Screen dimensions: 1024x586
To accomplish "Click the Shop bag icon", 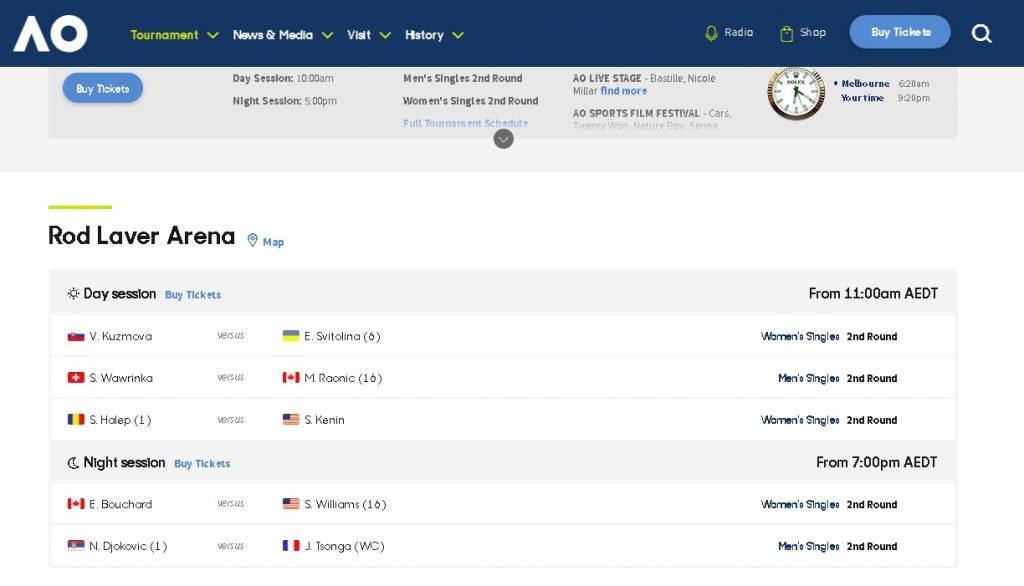I will (x=786, y=33).
